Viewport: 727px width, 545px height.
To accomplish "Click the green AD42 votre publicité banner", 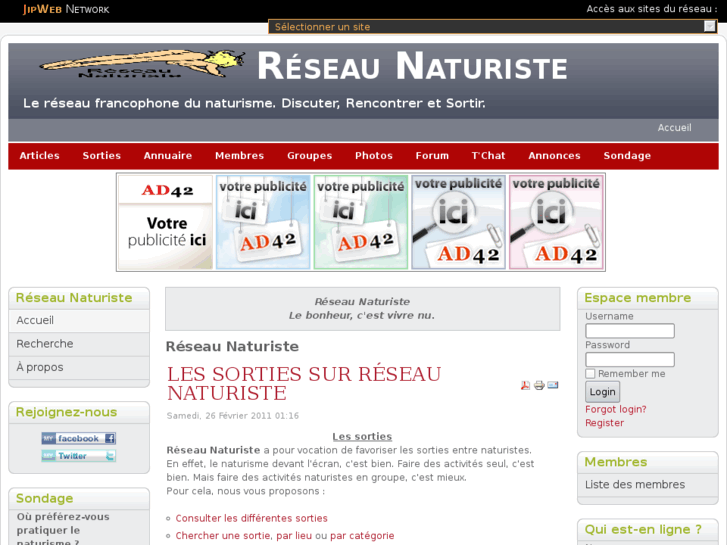I will [361, 222].
